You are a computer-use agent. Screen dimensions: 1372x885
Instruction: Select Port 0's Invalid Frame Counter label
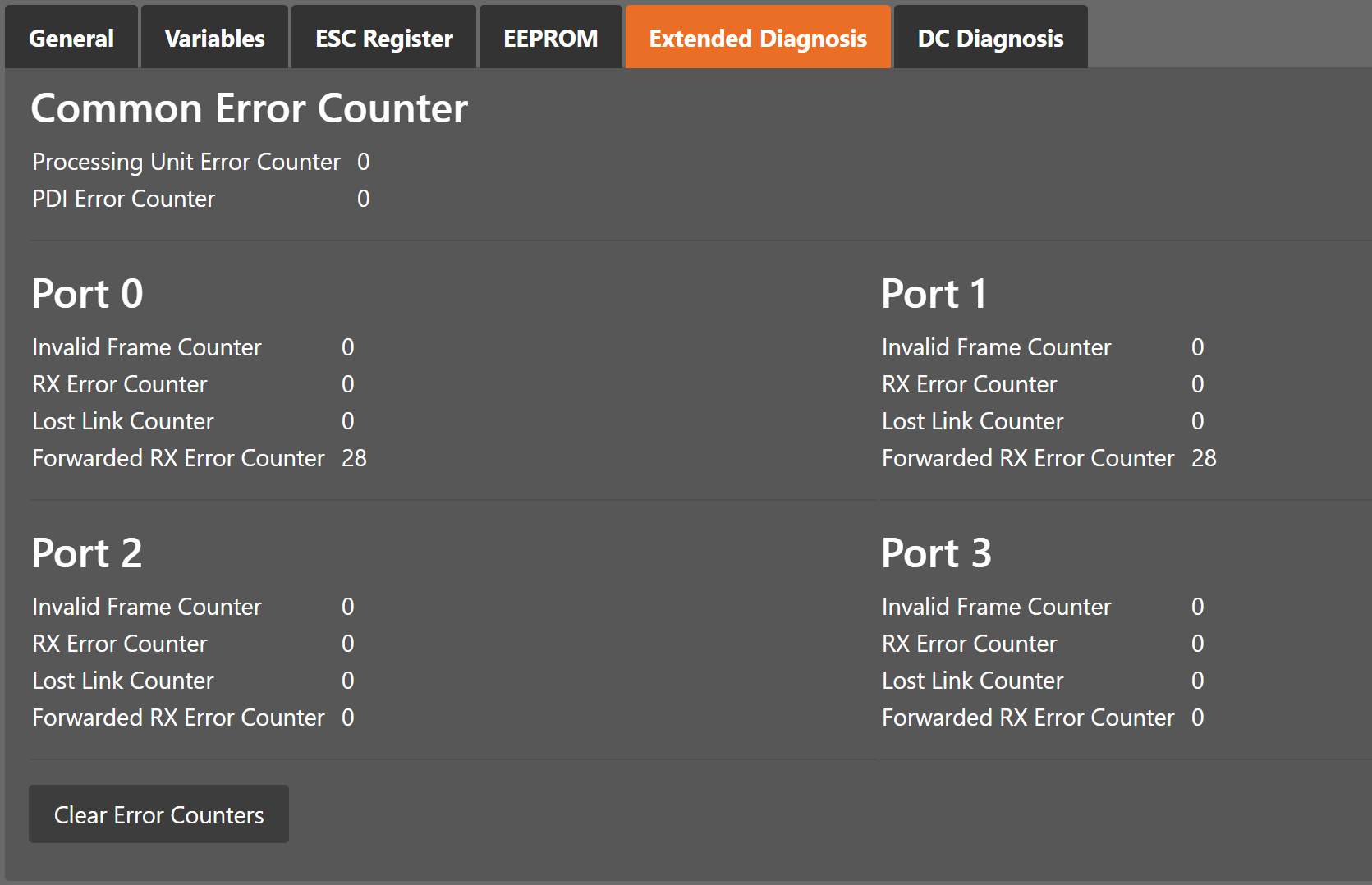point(146,347)
